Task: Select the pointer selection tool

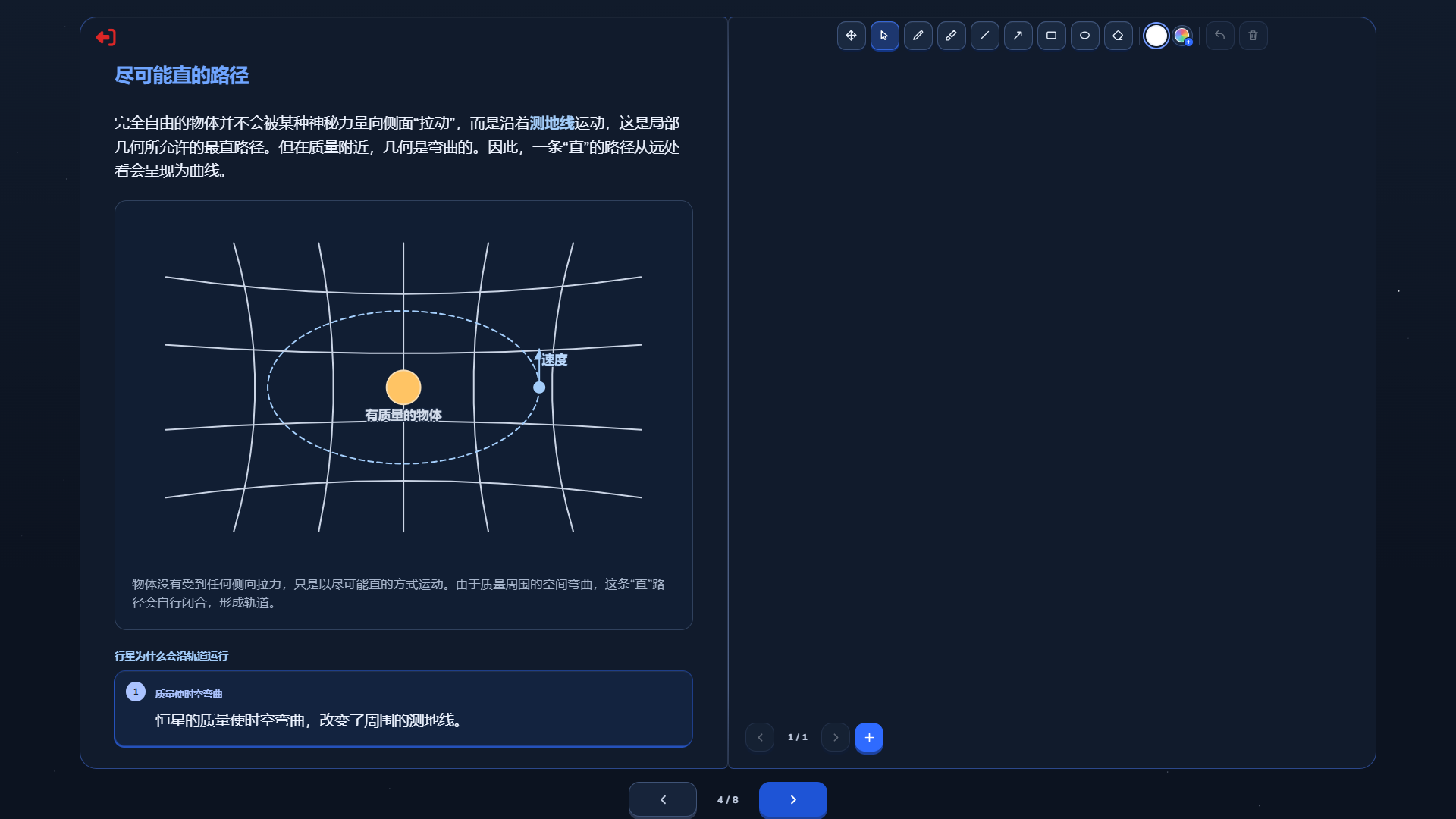Action: click(884, 36)
